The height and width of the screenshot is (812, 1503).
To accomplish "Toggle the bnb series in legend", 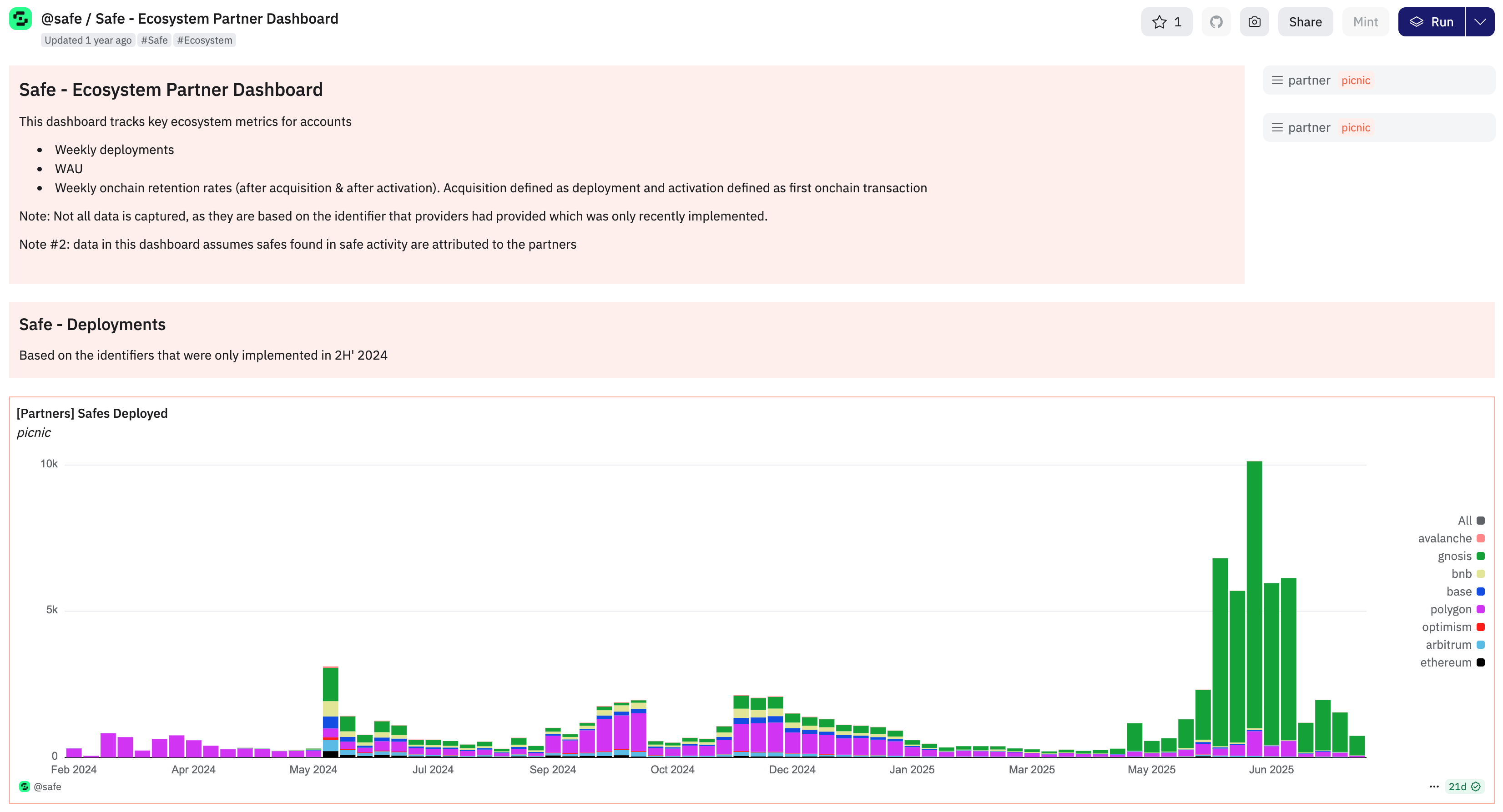I will pos(1468,574).
